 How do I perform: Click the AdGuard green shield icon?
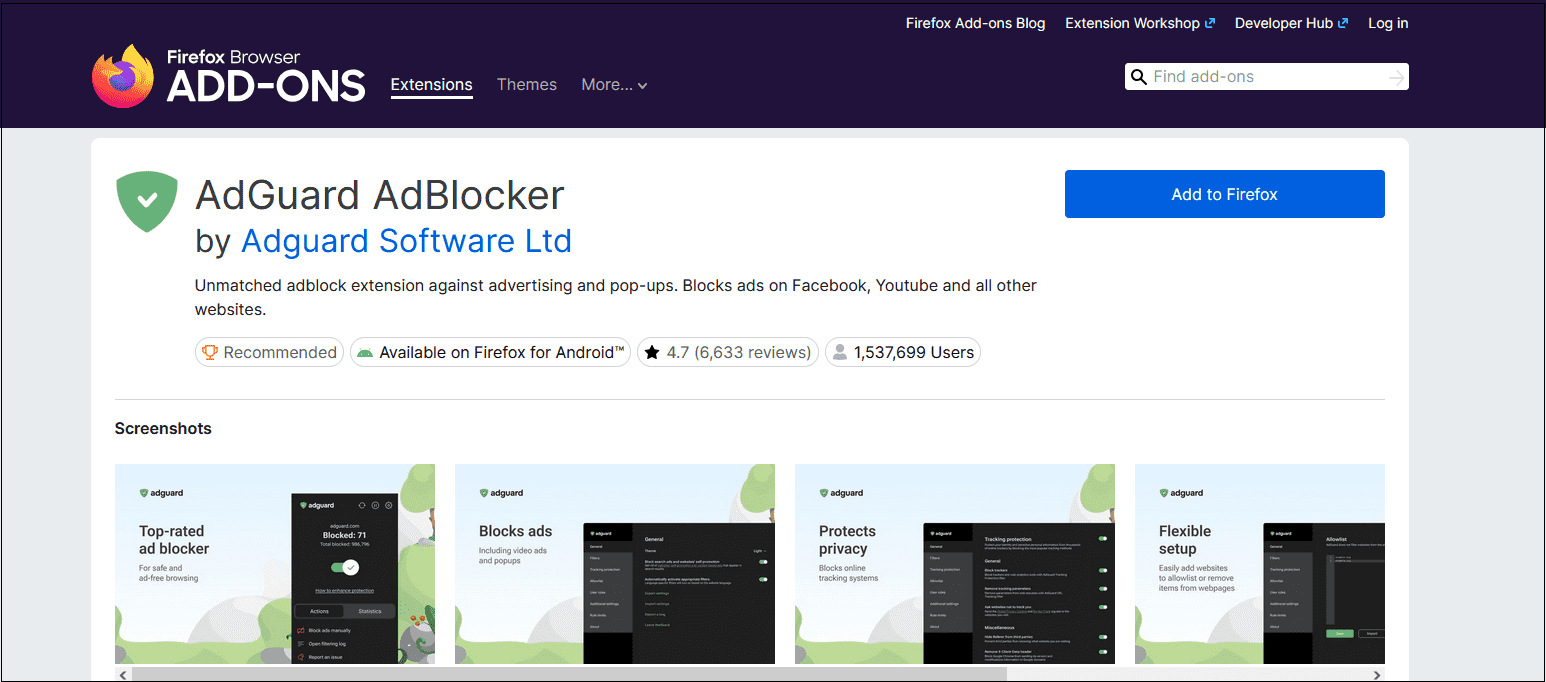(x=146, y=202)
